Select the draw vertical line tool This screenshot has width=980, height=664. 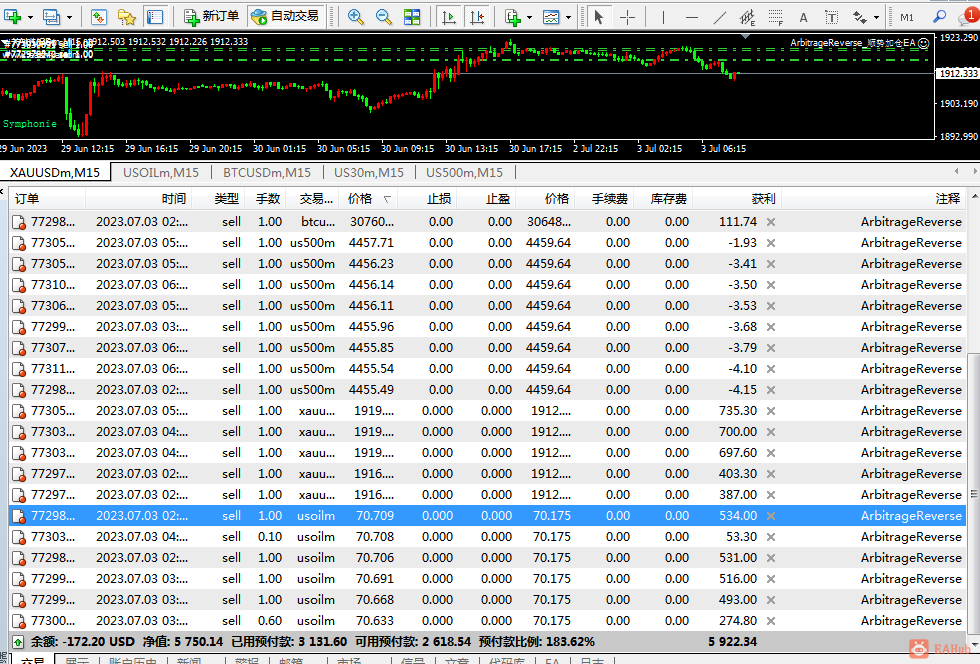661,17
